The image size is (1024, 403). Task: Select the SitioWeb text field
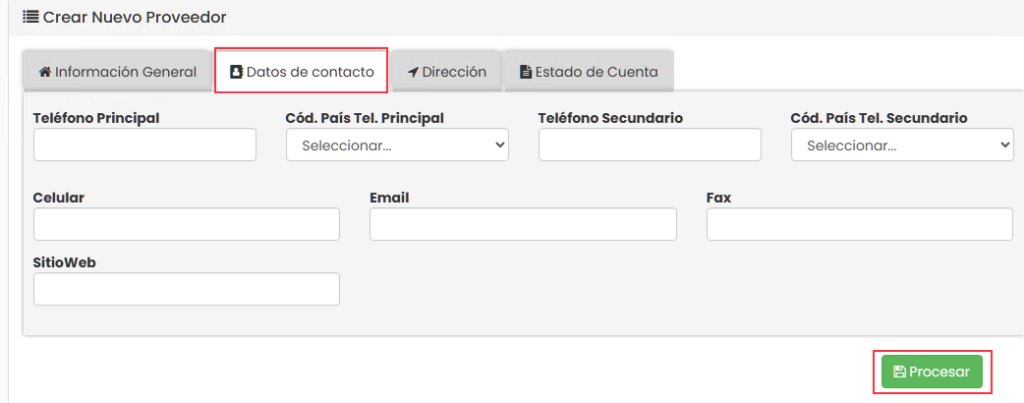[186, 289]
